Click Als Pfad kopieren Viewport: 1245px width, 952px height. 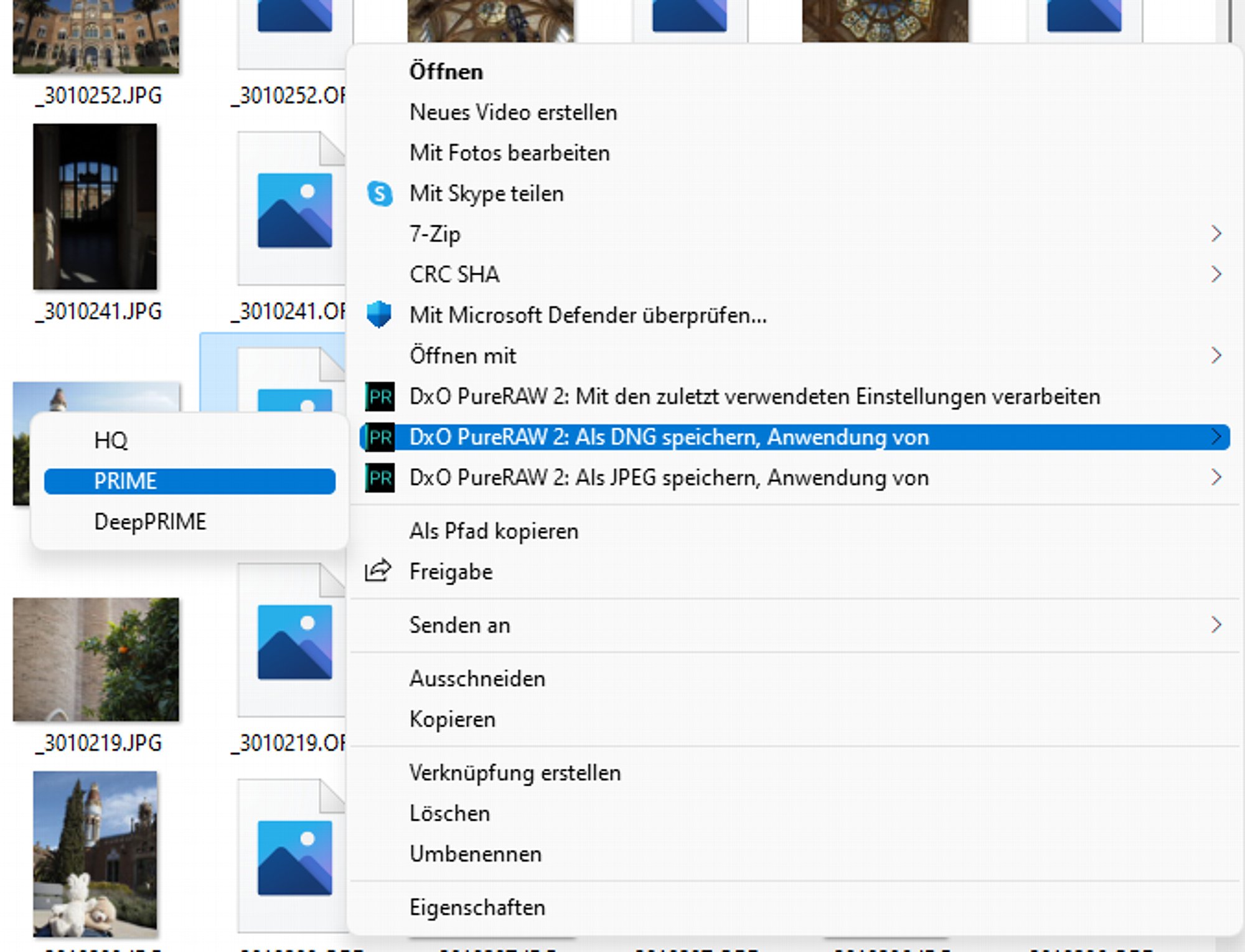[494, 531]
